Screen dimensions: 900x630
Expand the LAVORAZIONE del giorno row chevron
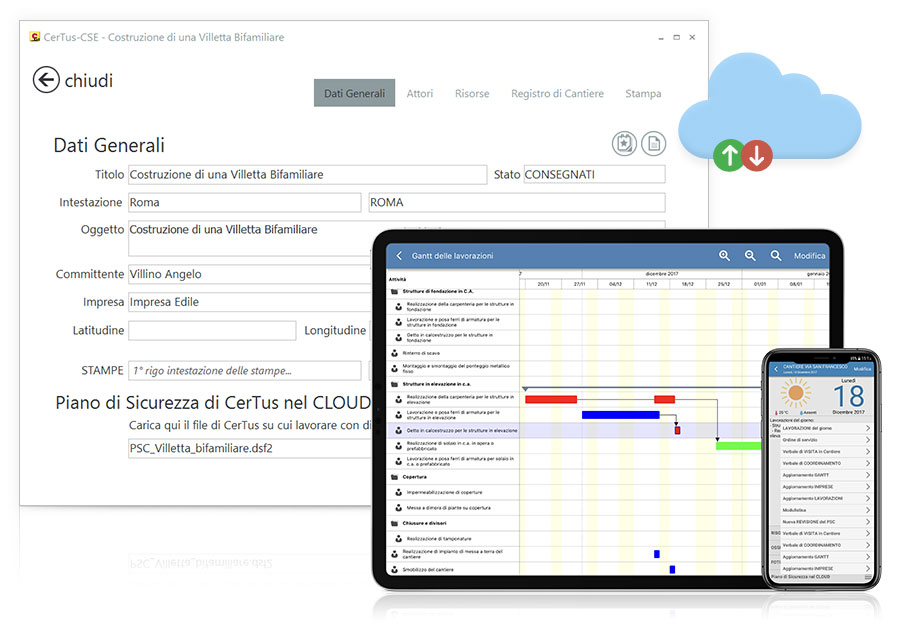868,428
